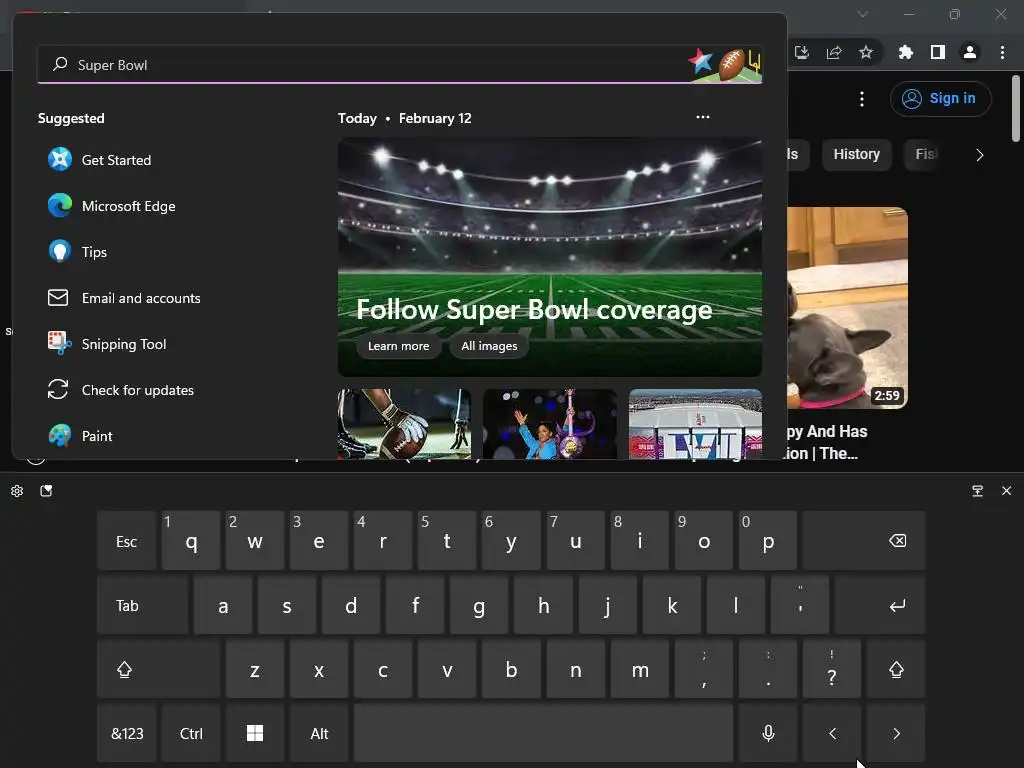Viewport: 1024px width, 768px height.
Task: Open the browser profile icon
Action: point(970,52)
